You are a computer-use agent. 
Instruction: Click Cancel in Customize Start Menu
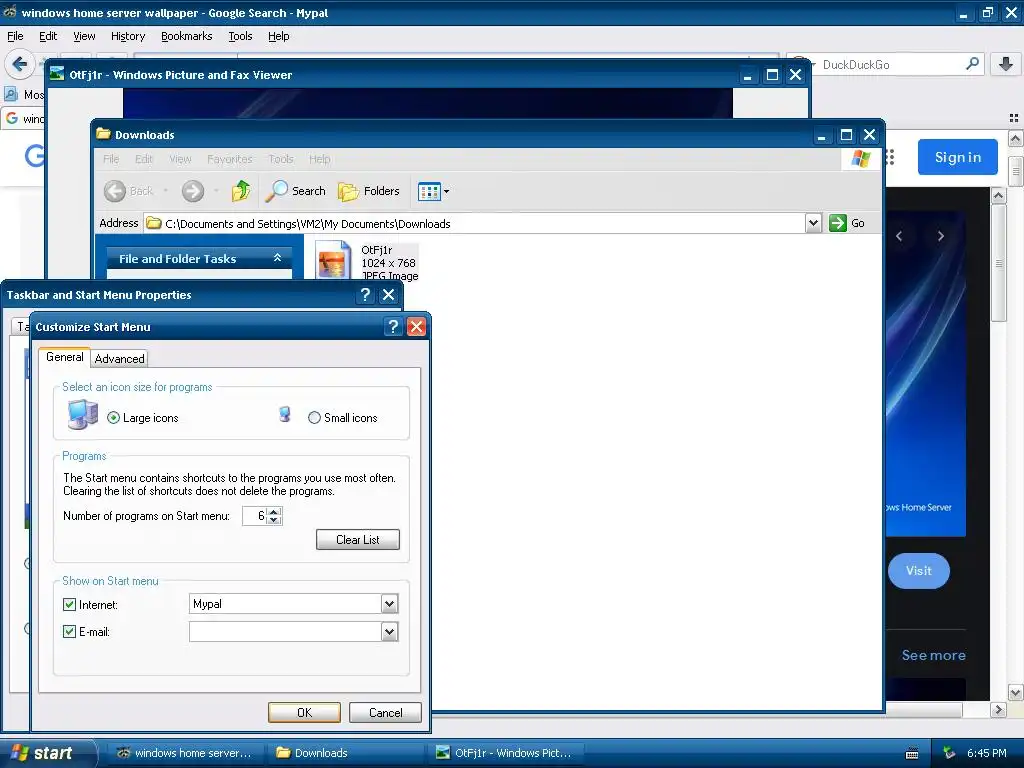(385, 712)
